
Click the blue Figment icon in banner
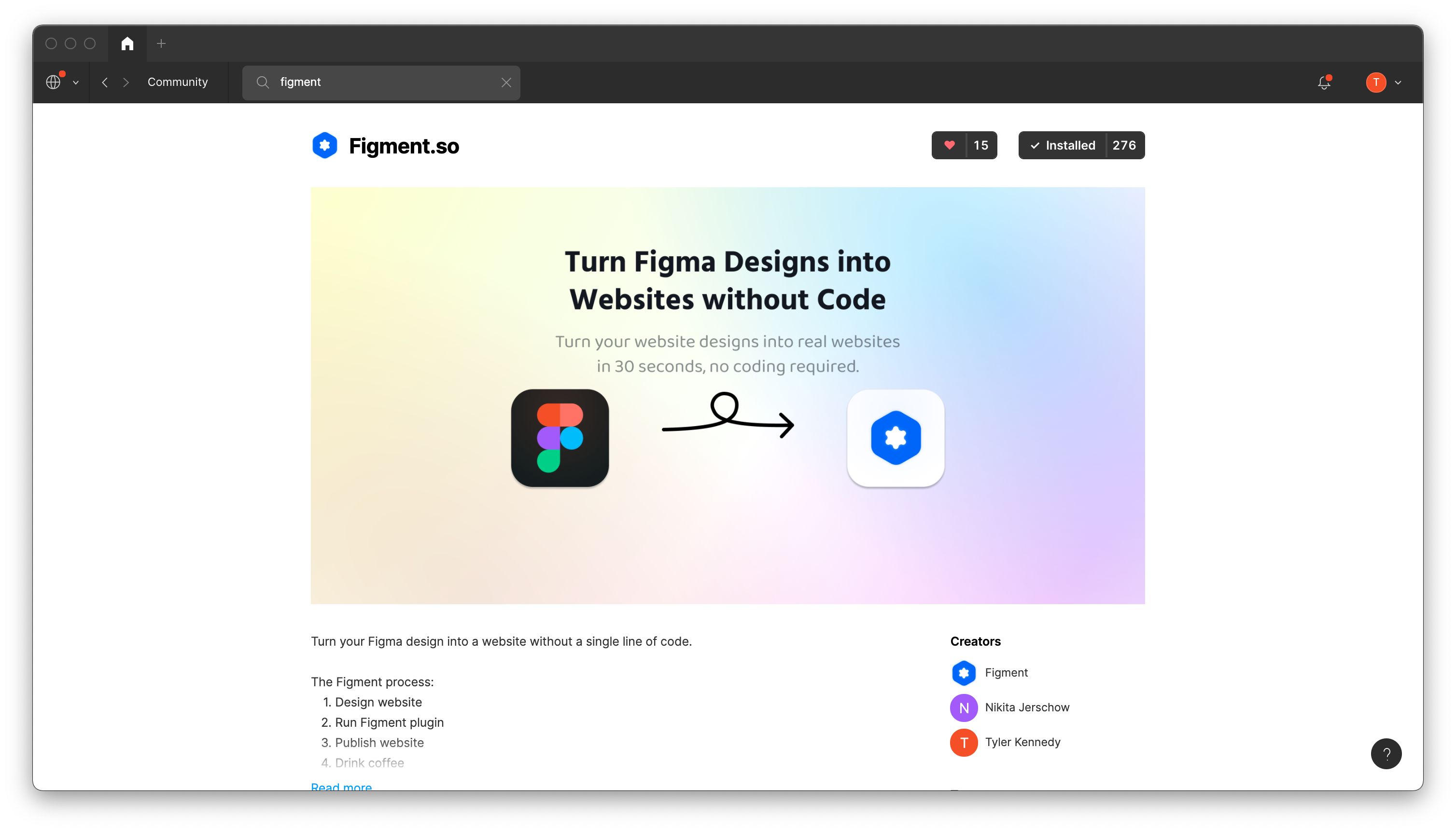click(896, 438)
